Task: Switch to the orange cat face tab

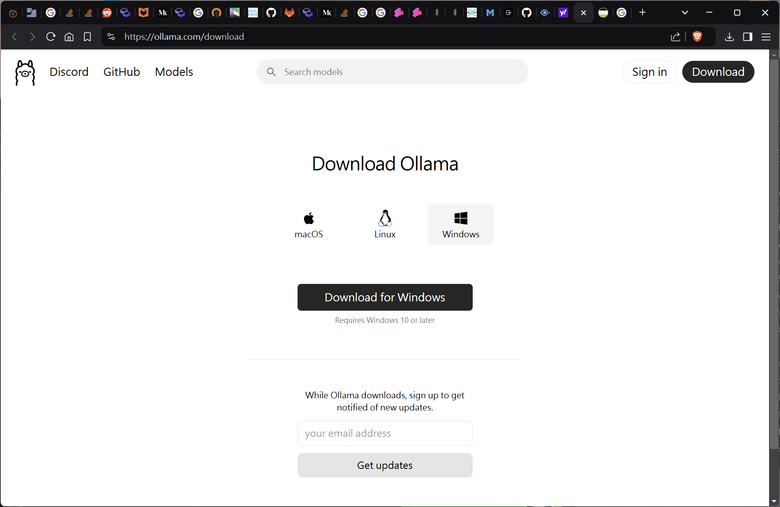Action: coord(143,13)
